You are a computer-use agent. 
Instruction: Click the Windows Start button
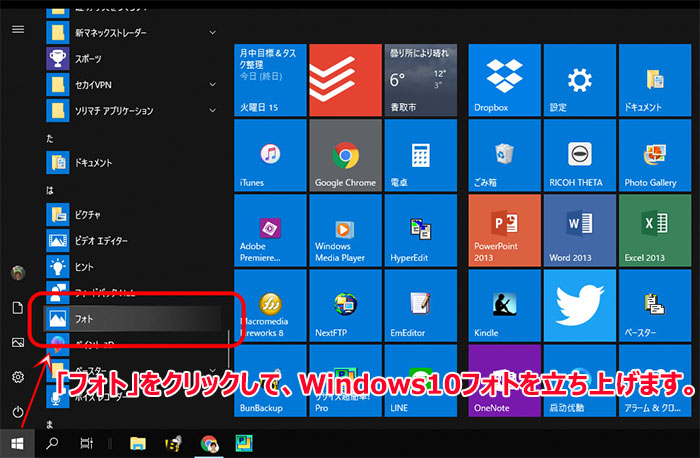[17, 443]
